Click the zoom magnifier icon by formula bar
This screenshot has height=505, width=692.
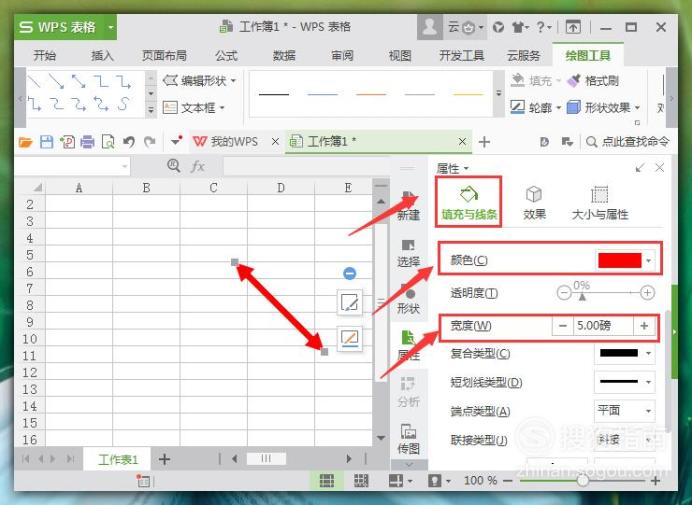(x=173, y=166)
